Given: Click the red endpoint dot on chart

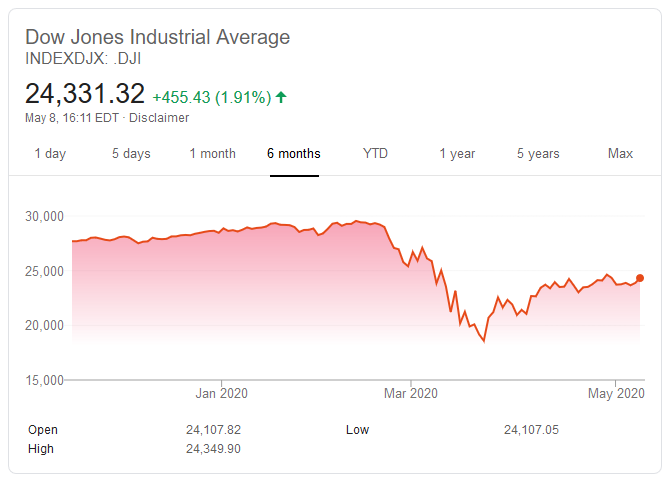Looking at the screenshot, I should coord(640,278).
